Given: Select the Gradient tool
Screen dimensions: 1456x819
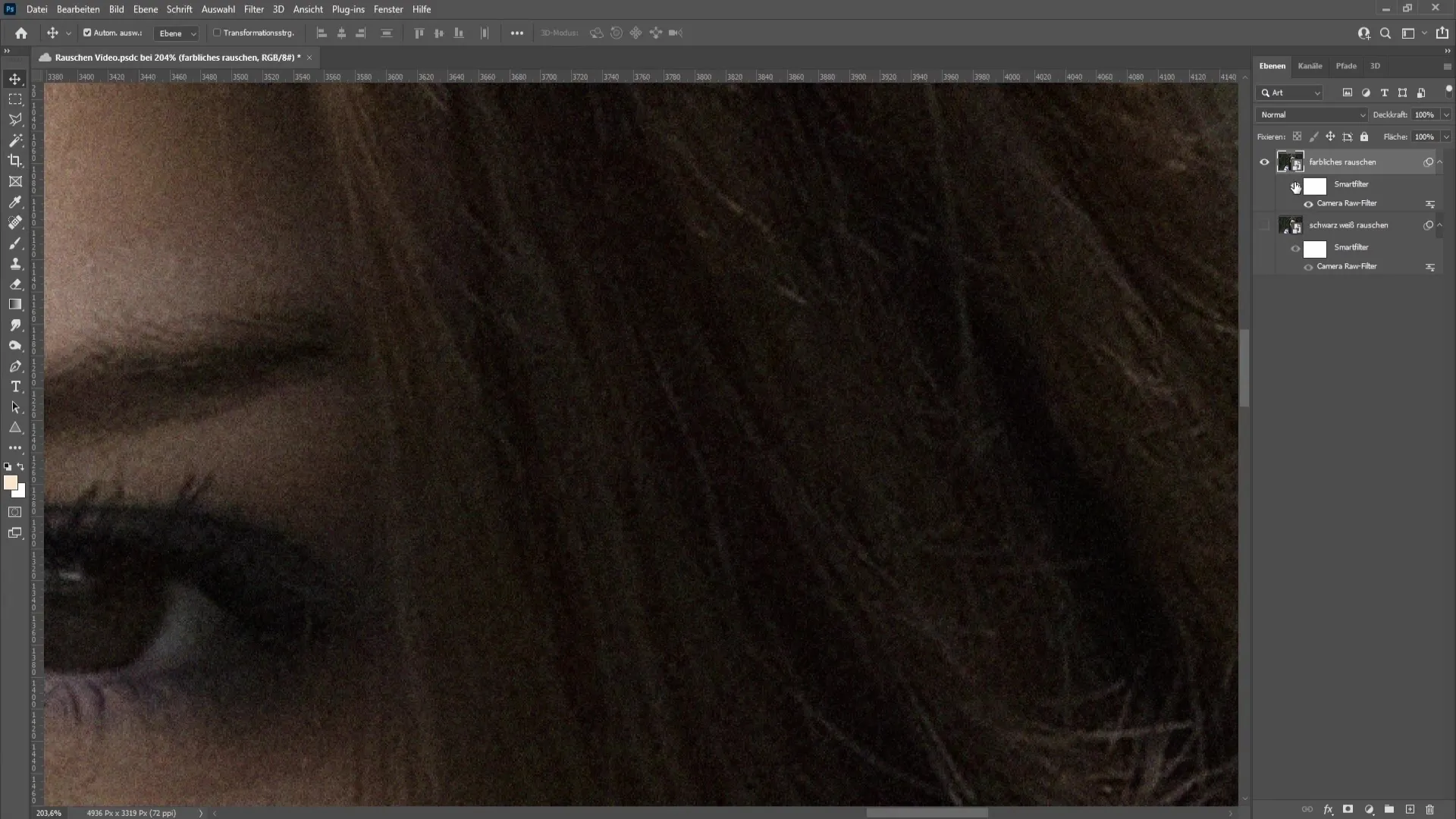Looking at the screenshot, I should tap(15, 304).
